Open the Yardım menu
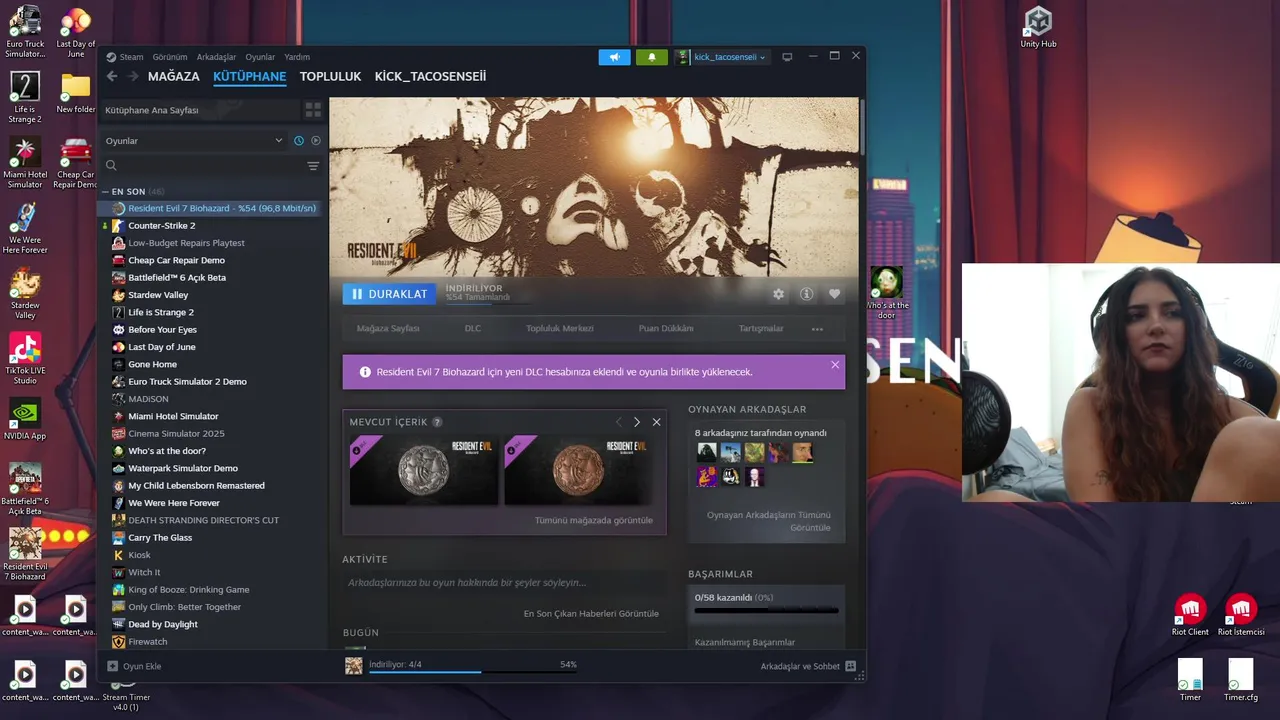Screen dimensions: 1280x720 point(297,57)
